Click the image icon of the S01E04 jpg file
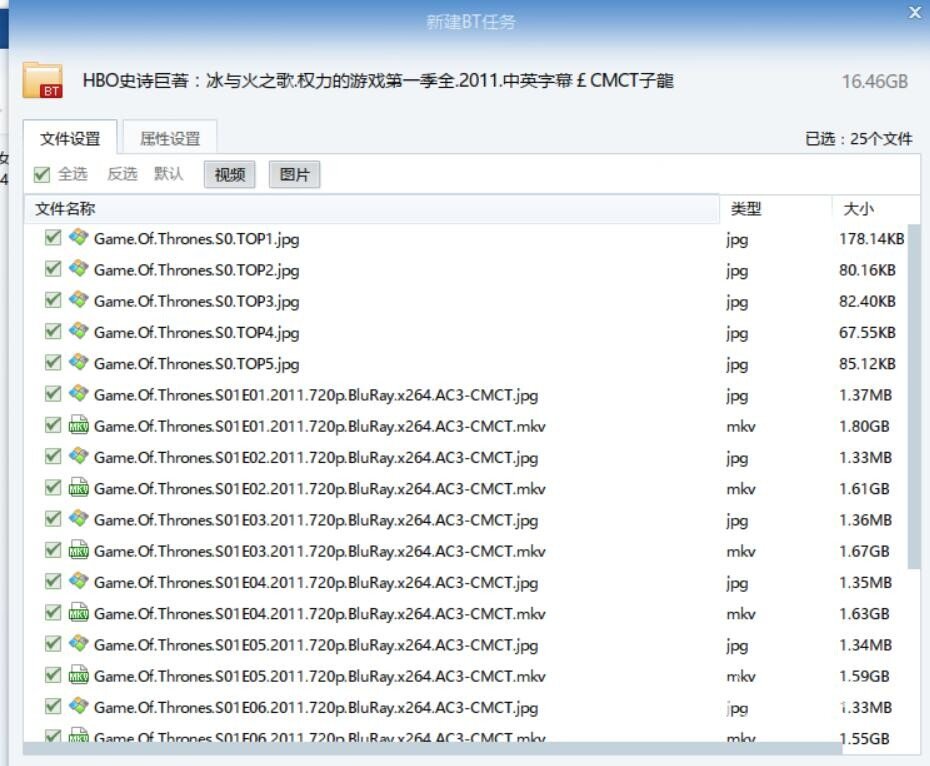The height and width of the screenshot is (766, 930). (78, 581)
